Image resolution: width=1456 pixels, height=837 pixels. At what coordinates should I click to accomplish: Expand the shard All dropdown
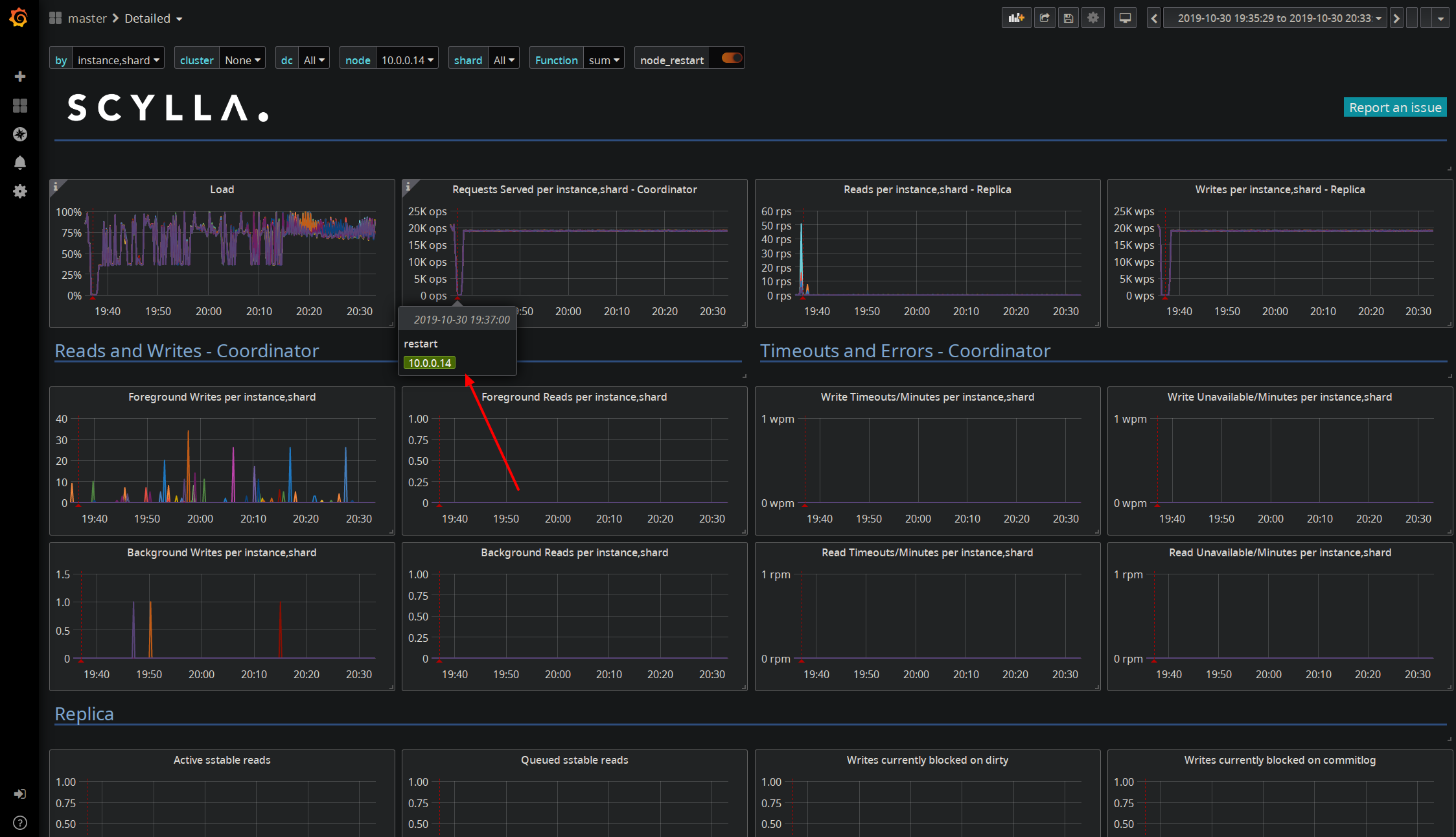click(503, 59)
